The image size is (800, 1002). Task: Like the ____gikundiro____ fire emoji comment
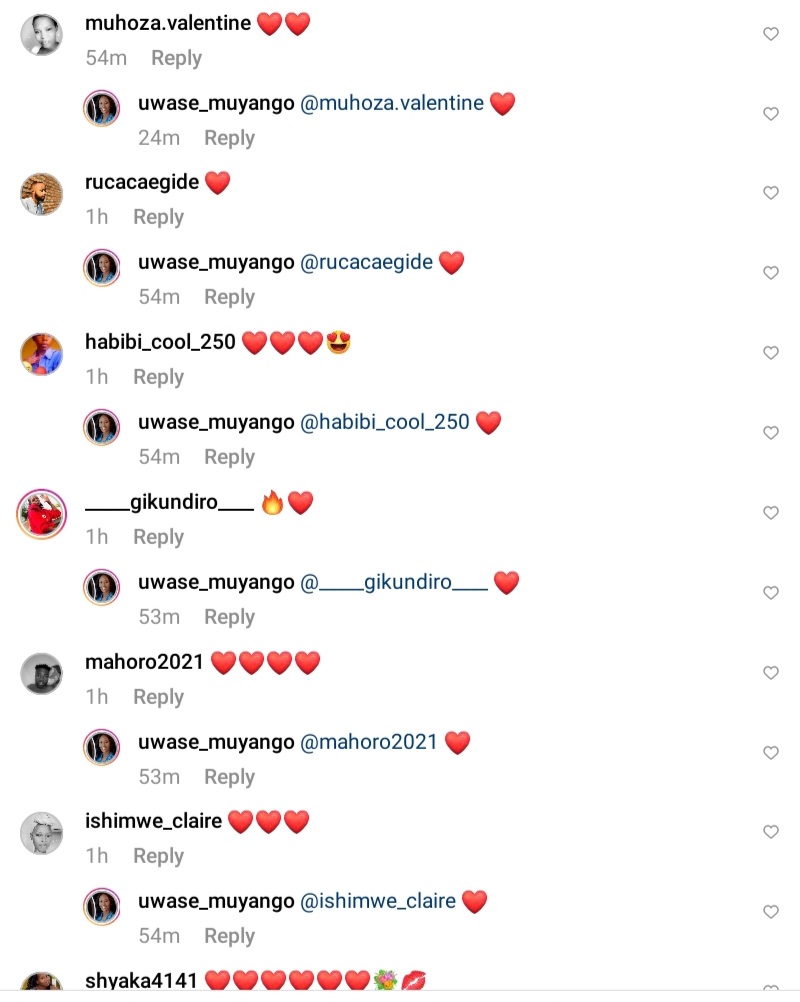(771, 513)
